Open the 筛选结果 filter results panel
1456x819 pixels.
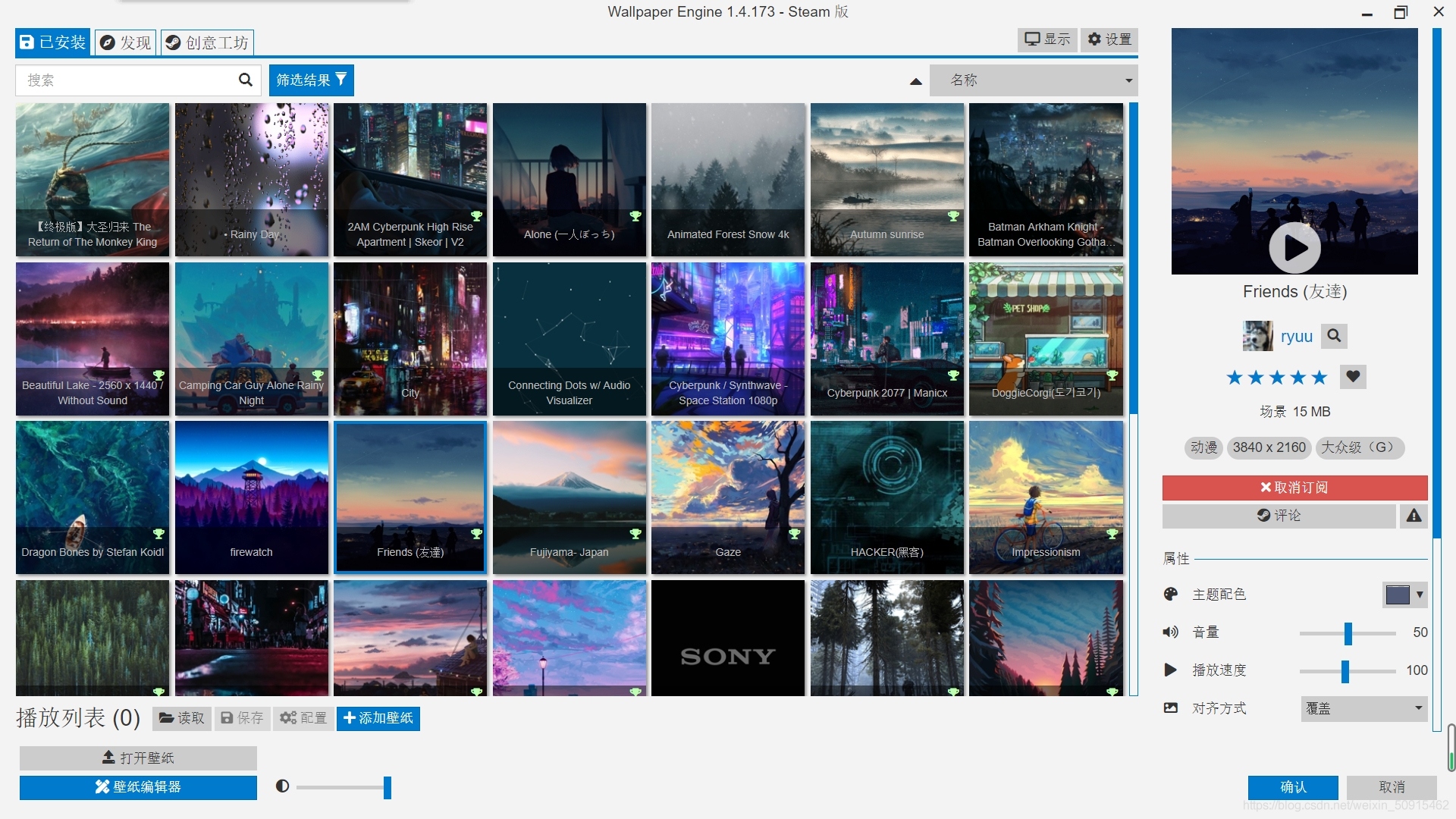pos(311,80)
